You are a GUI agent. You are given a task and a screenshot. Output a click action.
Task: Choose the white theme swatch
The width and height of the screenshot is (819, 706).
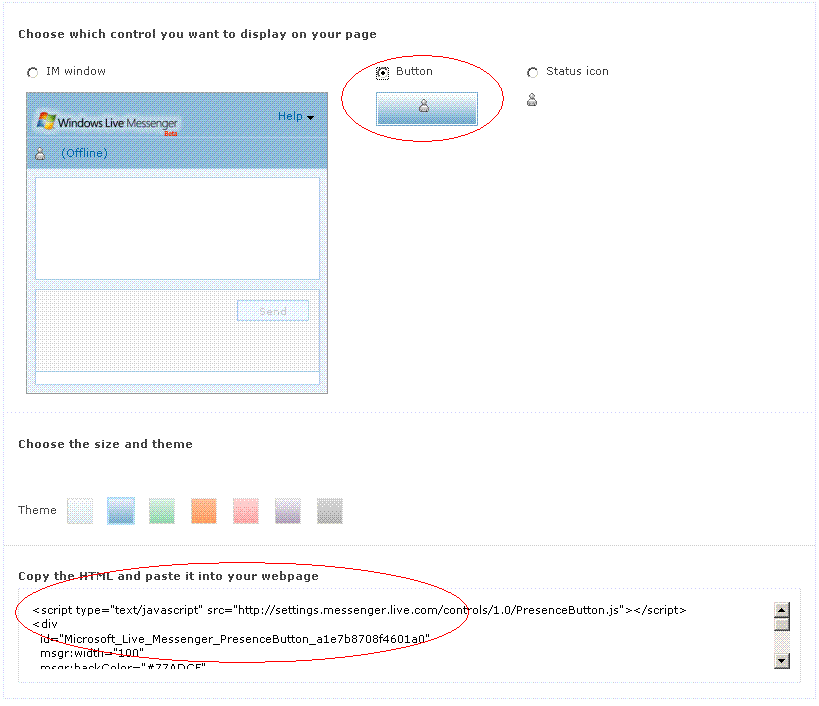80,511
